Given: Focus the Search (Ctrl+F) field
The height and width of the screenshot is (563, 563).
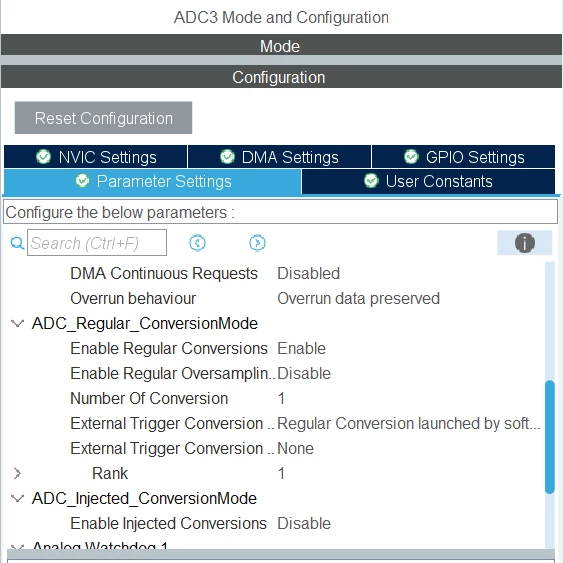Looking at the screenshot, I should [97, 243].
